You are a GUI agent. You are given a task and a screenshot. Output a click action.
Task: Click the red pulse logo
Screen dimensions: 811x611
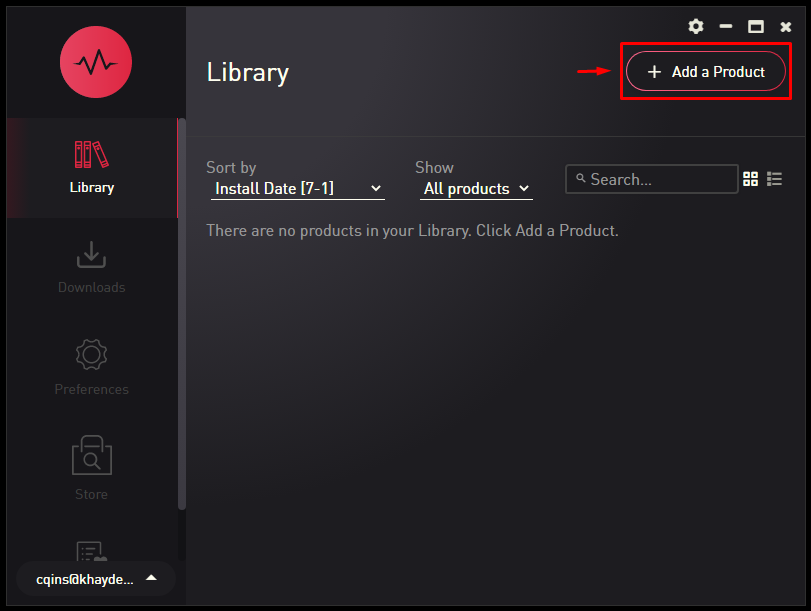point(96,62)
